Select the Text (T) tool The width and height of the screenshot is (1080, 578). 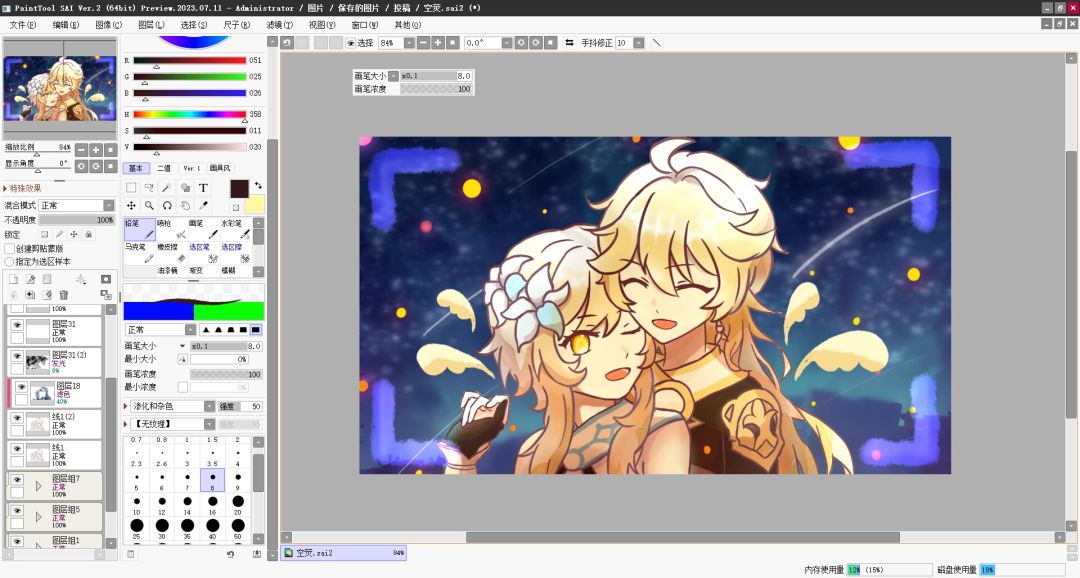point(203,187)
